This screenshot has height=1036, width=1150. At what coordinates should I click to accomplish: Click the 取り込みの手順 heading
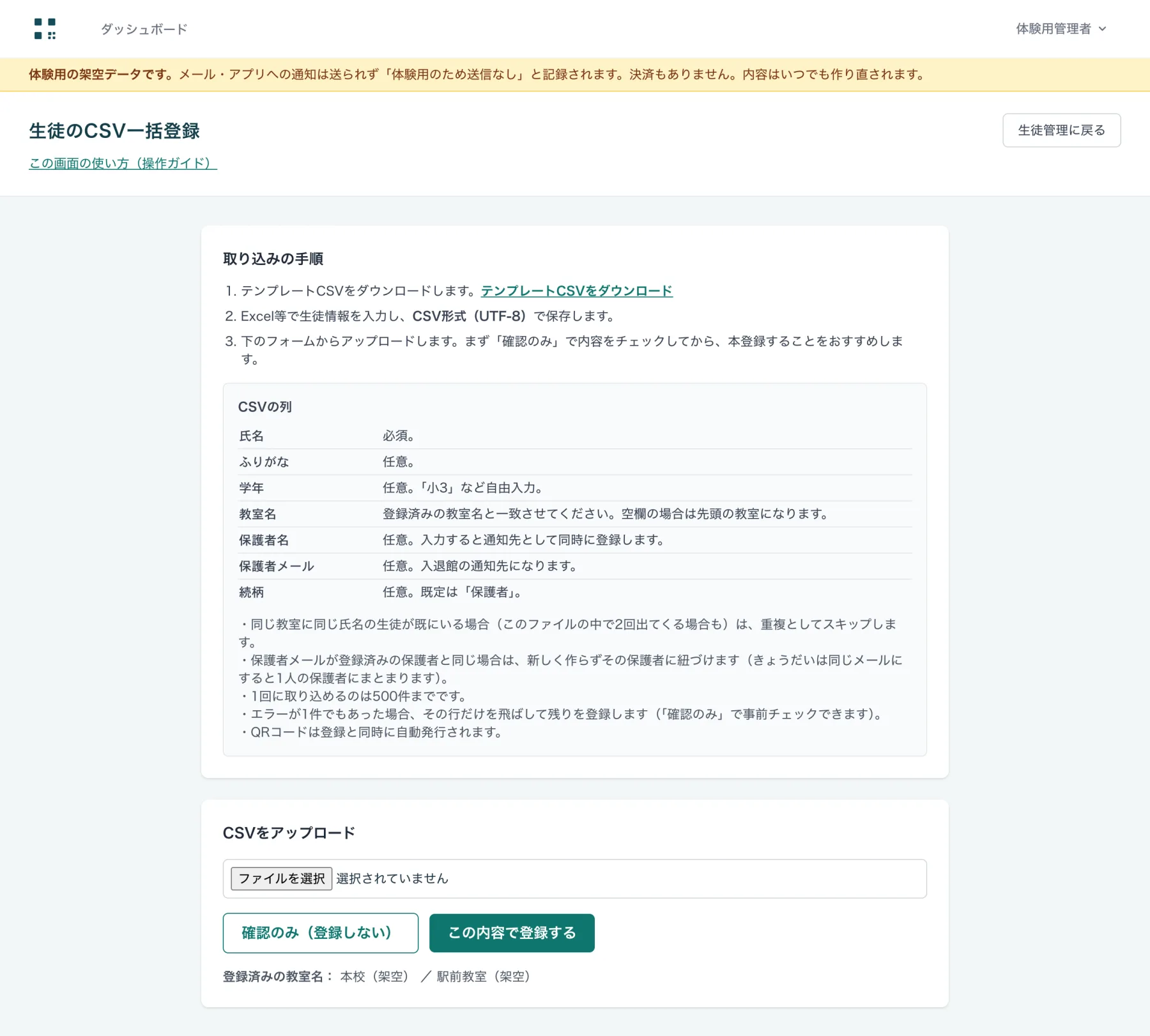273,259
